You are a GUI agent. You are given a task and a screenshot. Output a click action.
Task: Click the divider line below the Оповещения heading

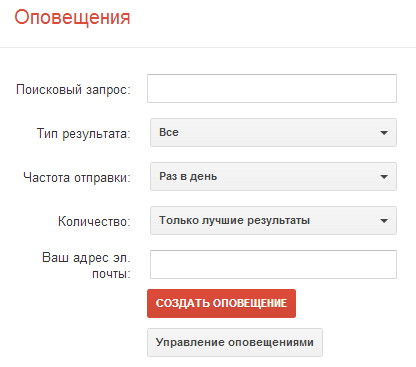[208, 47]
